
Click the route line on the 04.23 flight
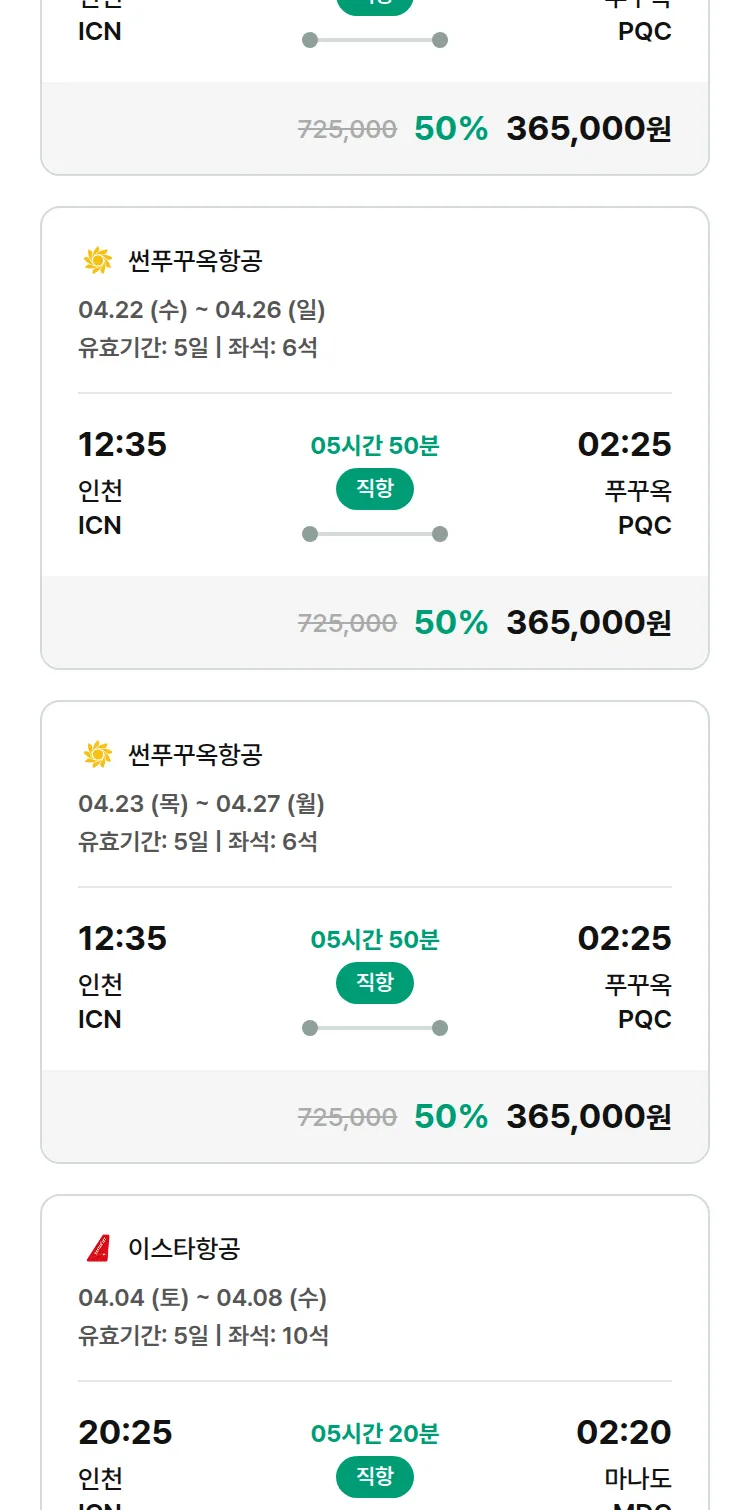[x=375, y=1028]
